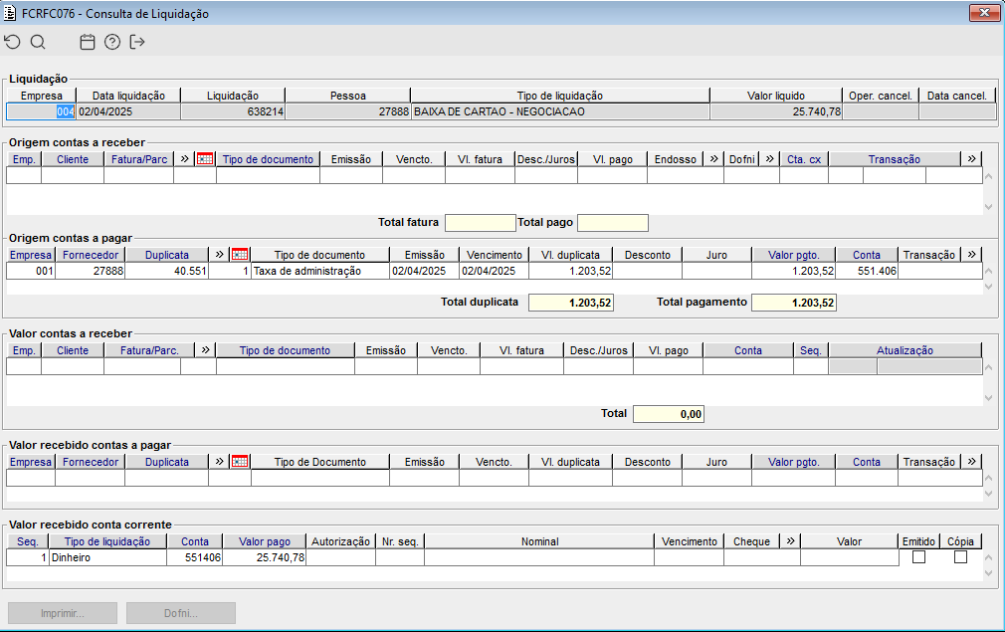The image size is (1005, 632).
Task: Click the Total duplicata field 1.203,52
Action: pyautogui.click(x=571, y=303)
